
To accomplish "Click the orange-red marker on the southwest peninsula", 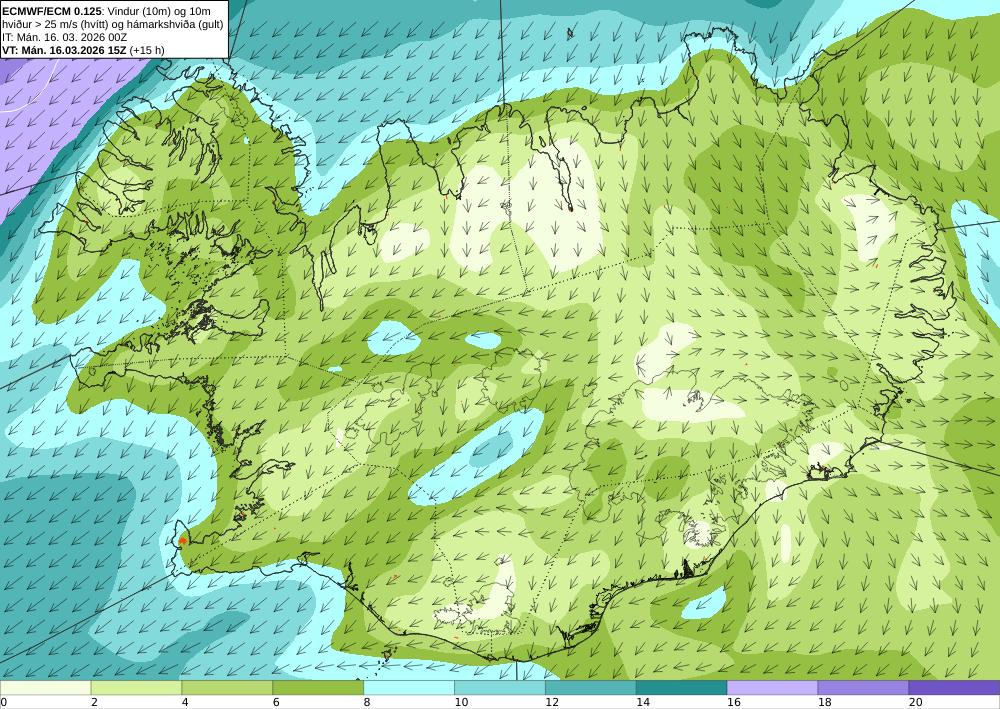I will (182, 540).
